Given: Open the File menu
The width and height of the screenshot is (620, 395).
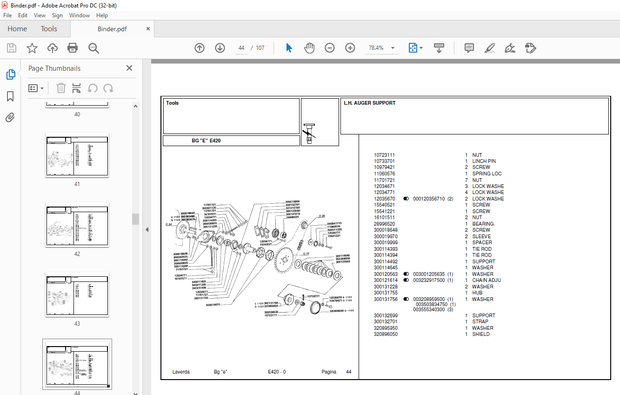Looking at the screenshot, I should 8,15.
